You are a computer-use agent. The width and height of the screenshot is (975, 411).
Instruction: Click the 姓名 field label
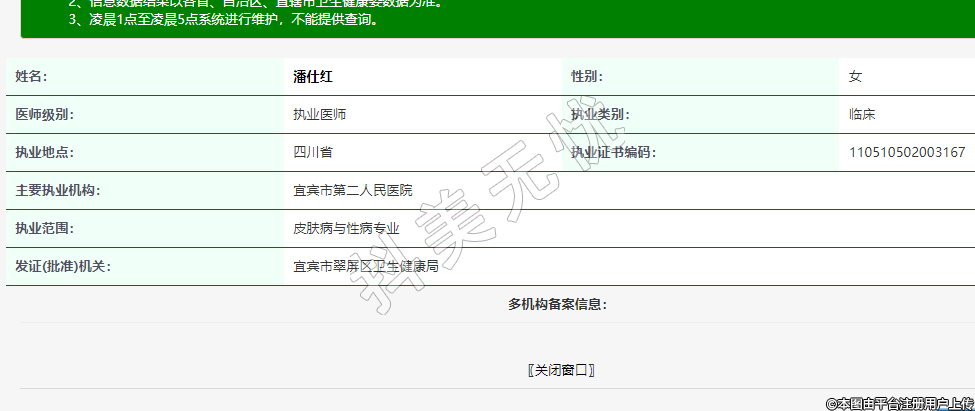click(x=31, y=76)
